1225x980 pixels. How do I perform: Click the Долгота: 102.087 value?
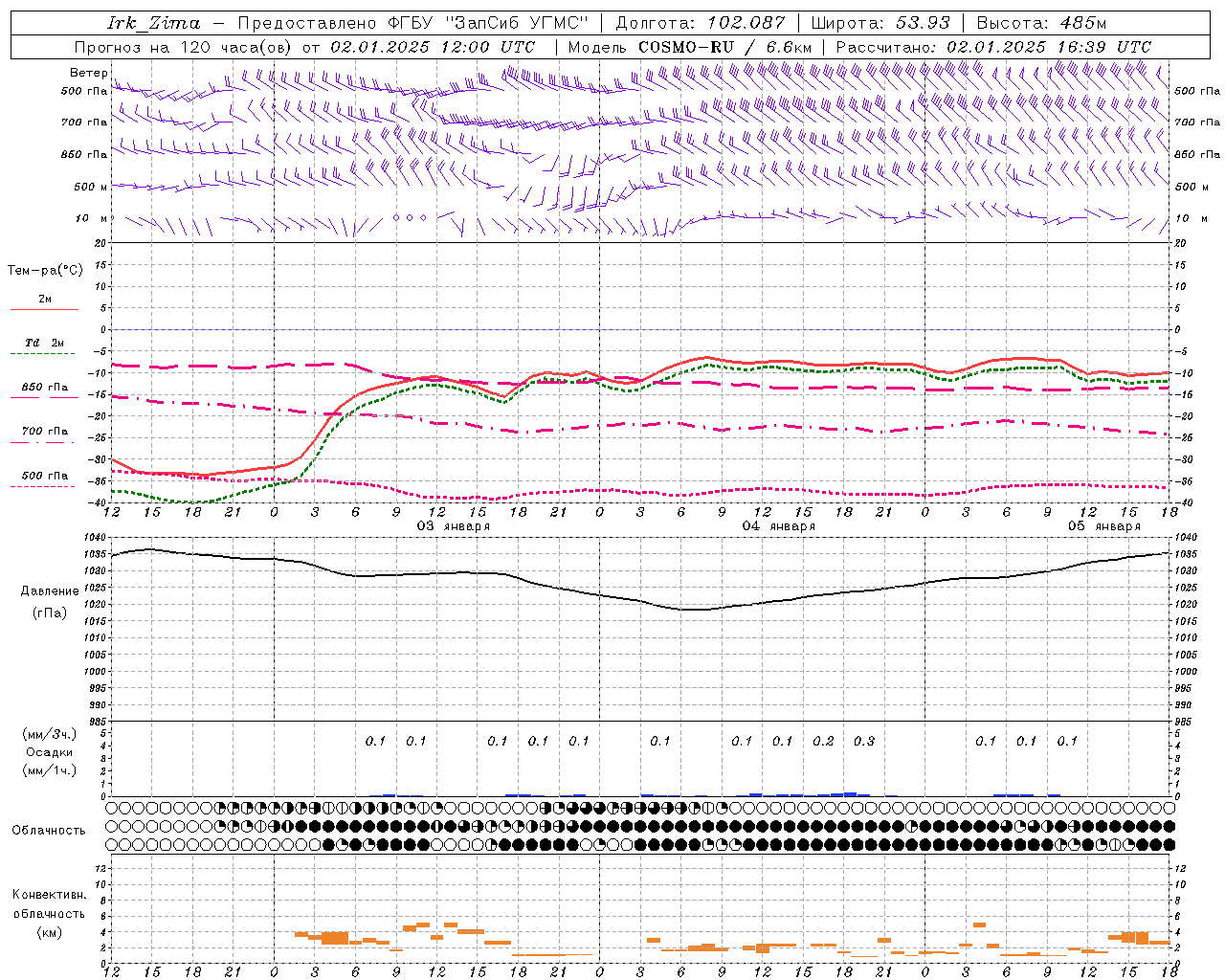701,23
